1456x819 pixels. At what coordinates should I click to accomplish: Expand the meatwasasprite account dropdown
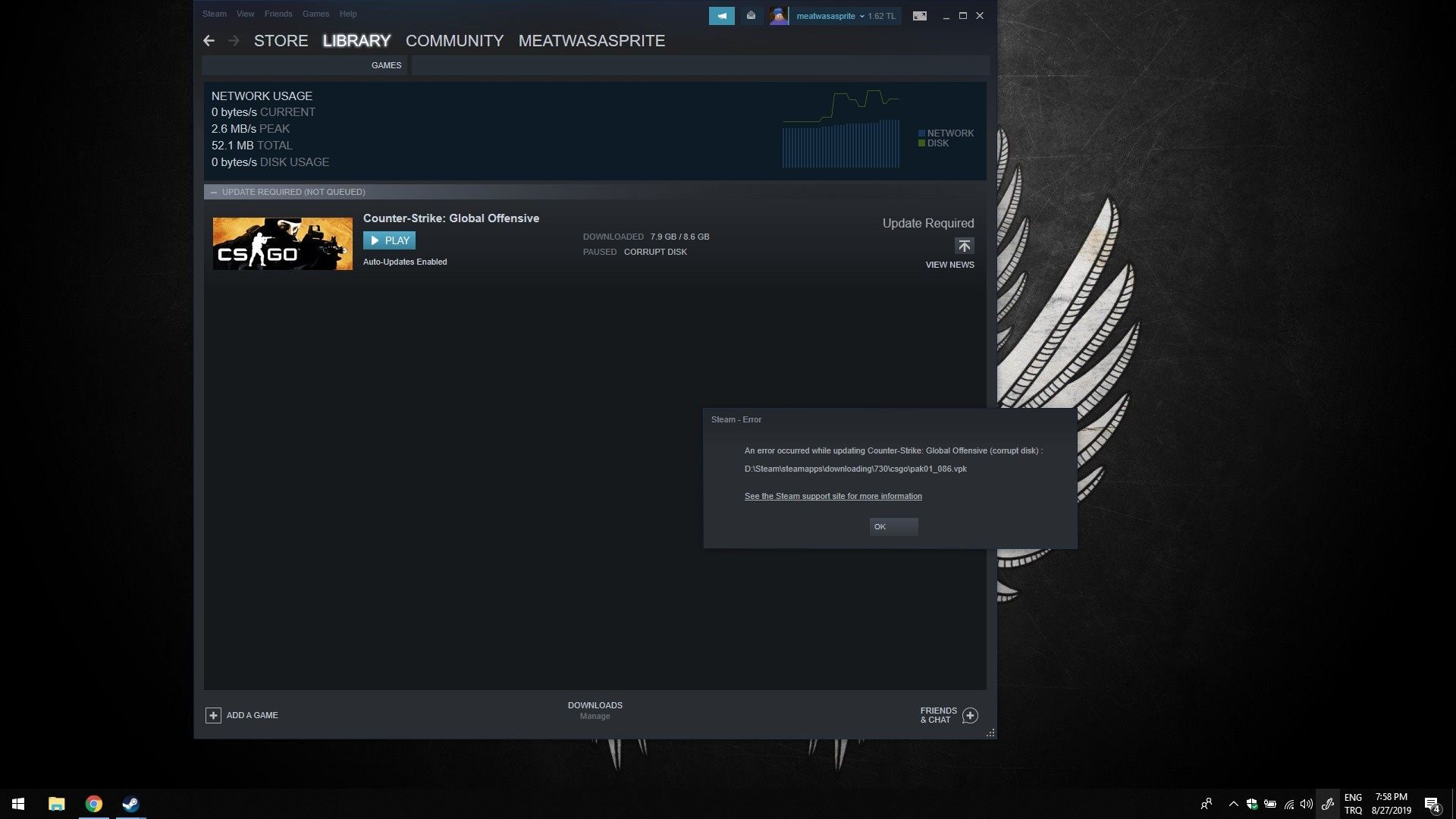click(861, 16)
